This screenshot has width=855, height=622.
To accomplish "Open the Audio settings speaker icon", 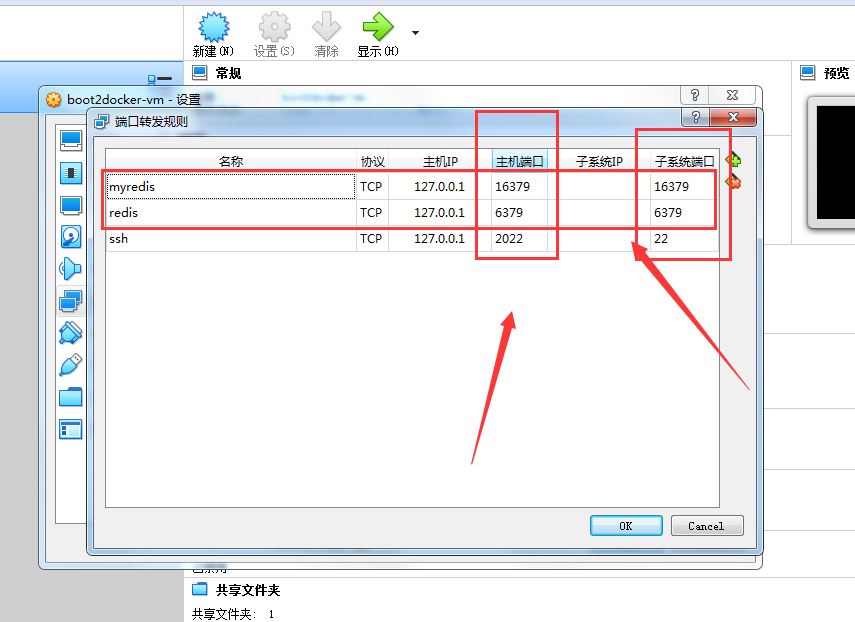I will point(71,269).
